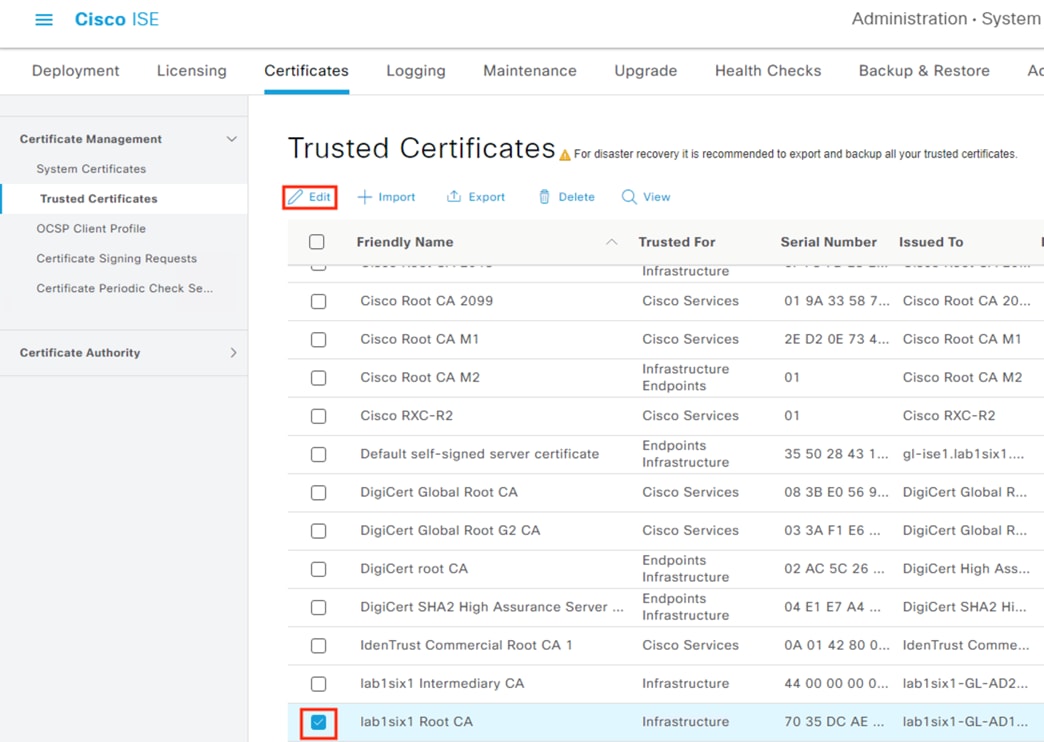Open the Upgrade tab
This screenshot has width=1044, height=742.
(645, 71)
